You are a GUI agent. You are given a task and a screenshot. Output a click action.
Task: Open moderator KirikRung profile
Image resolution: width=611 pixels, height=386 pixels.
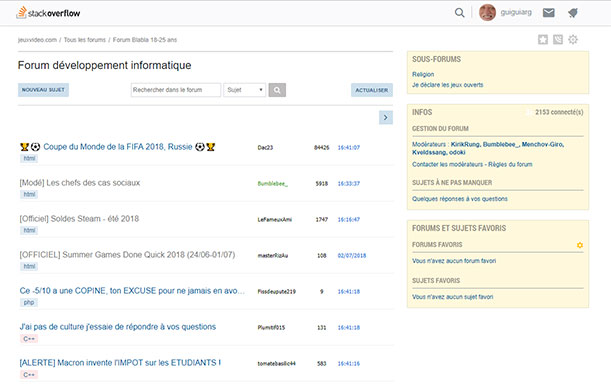pyautogui.click(x=465, y=145)
